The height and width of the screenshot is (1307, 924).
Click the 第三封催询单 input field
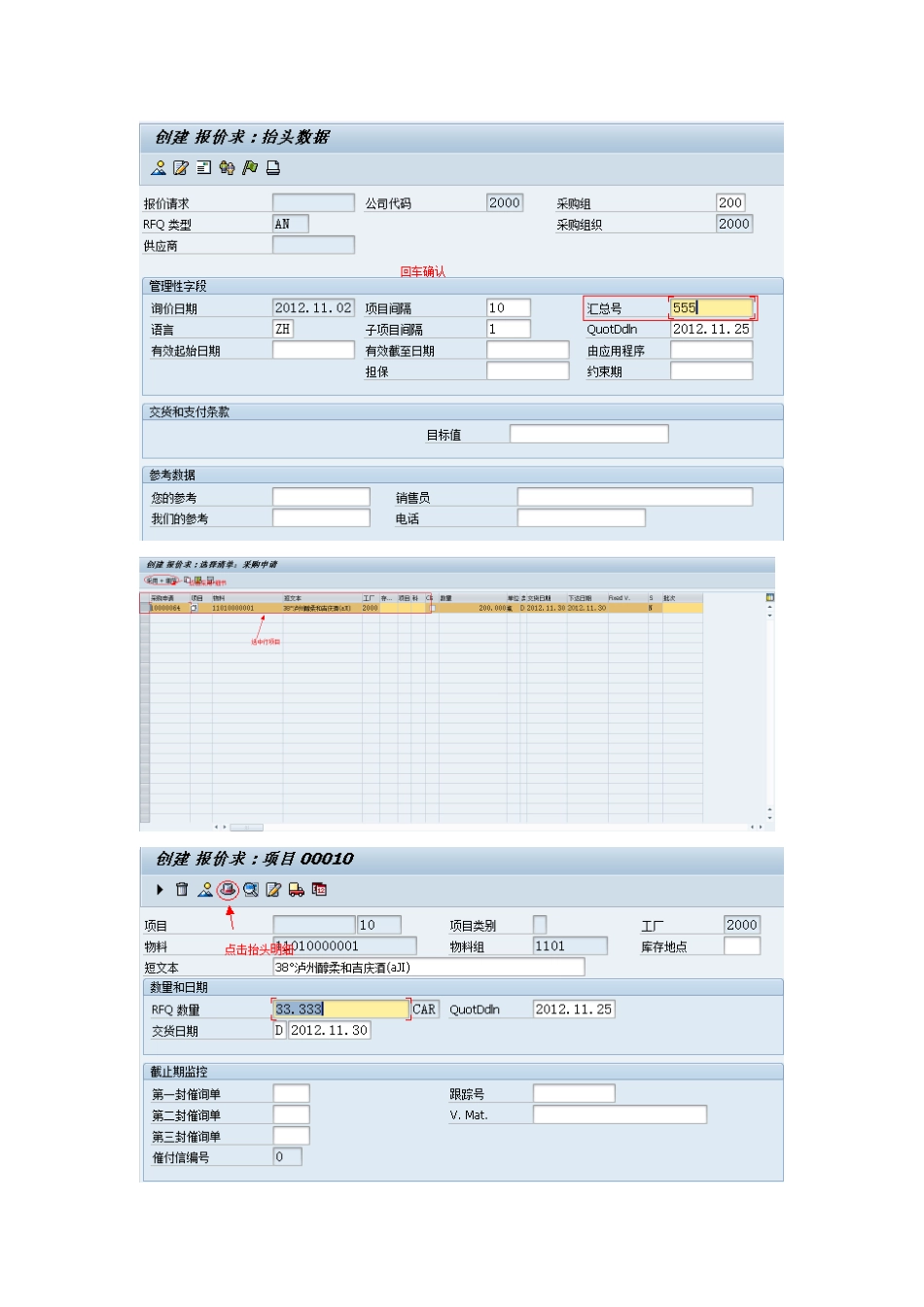click(x=291, y=1136)
